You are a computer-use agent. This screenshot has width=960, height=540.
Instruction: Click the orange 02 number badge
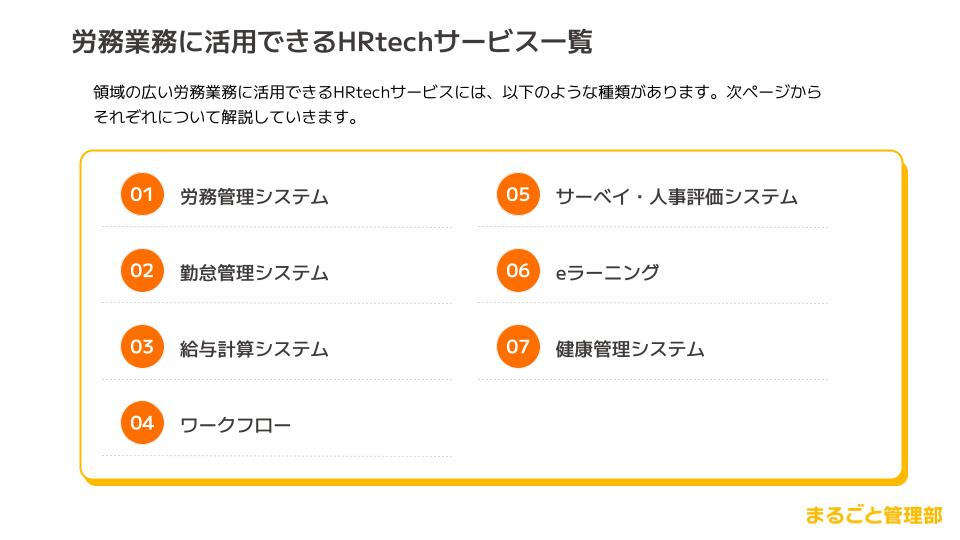click(x=141, y=271)
